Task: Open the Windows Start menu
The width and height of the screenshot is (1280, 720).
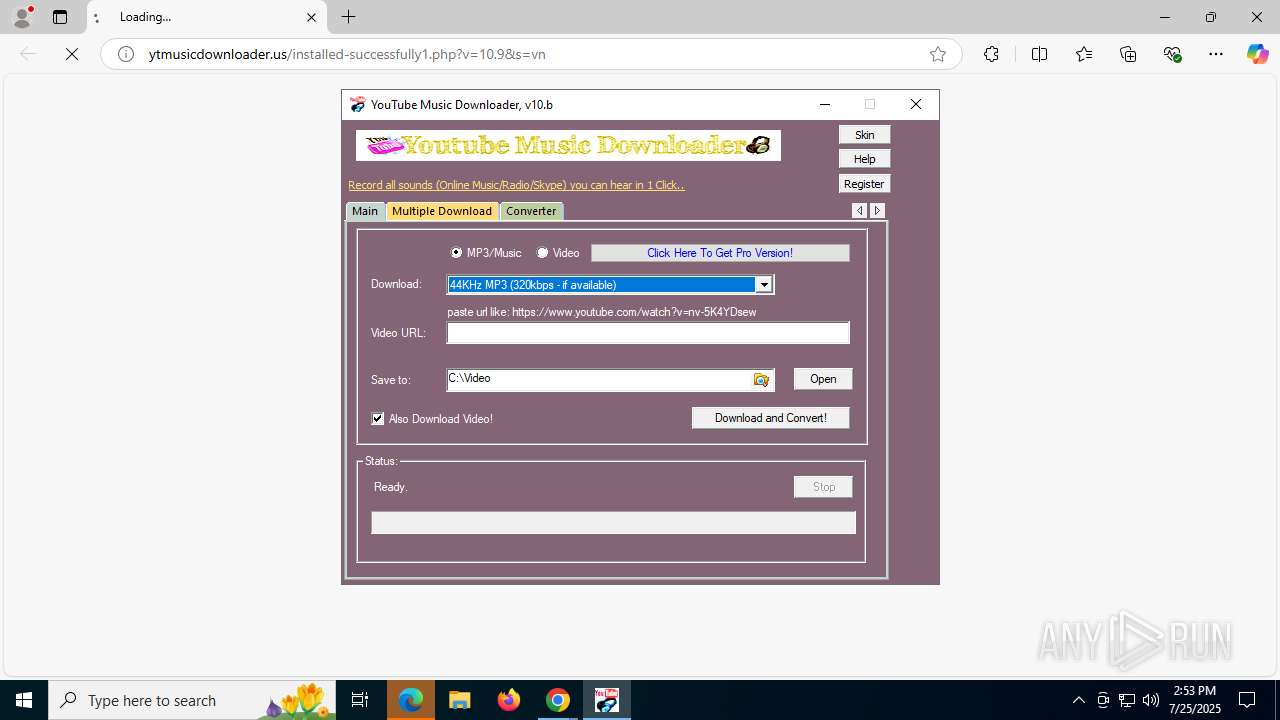Action: (x=24, y=700)
